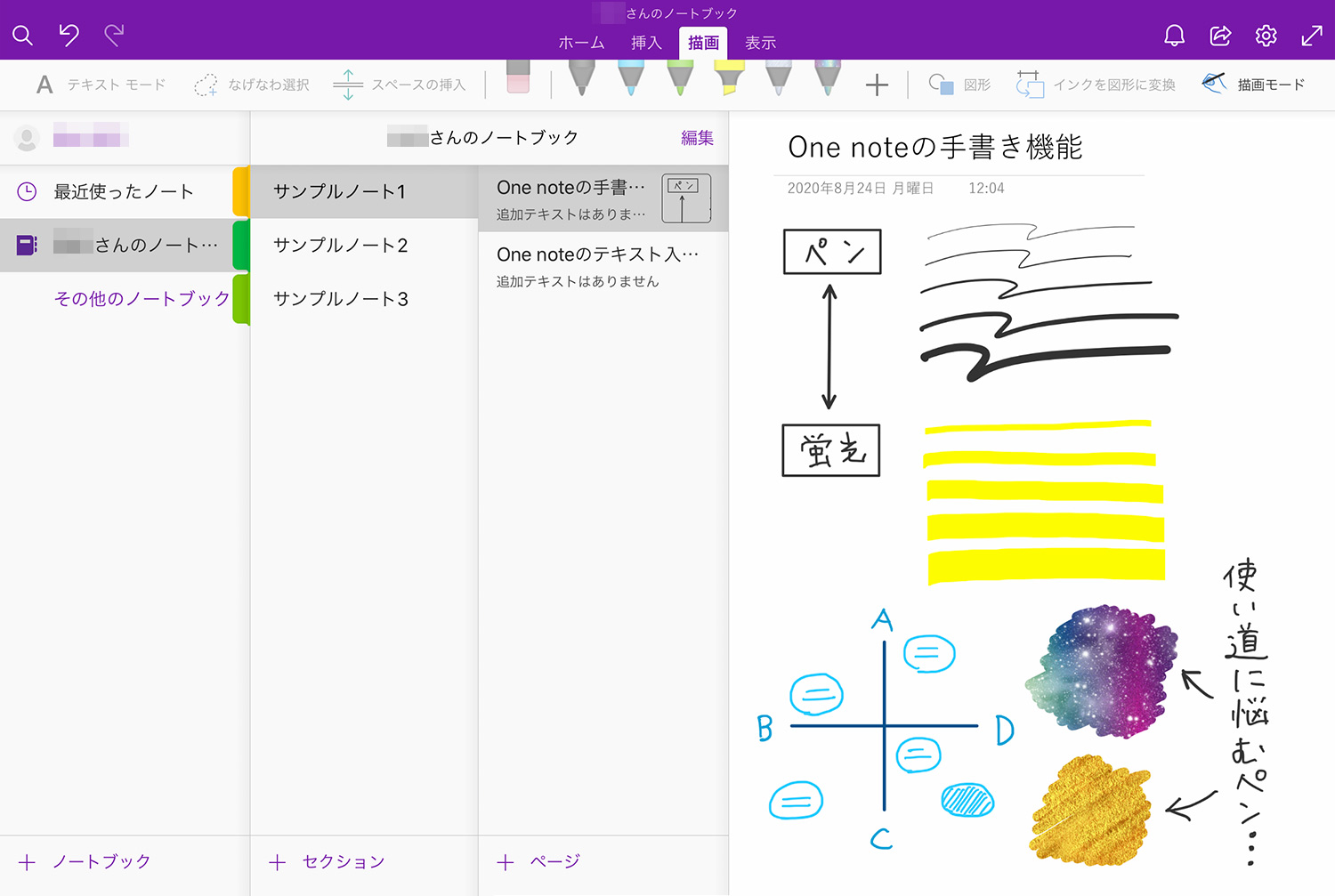The image size is (1335, 896).
Task: Open the 表示 tab
Action: 760,43
